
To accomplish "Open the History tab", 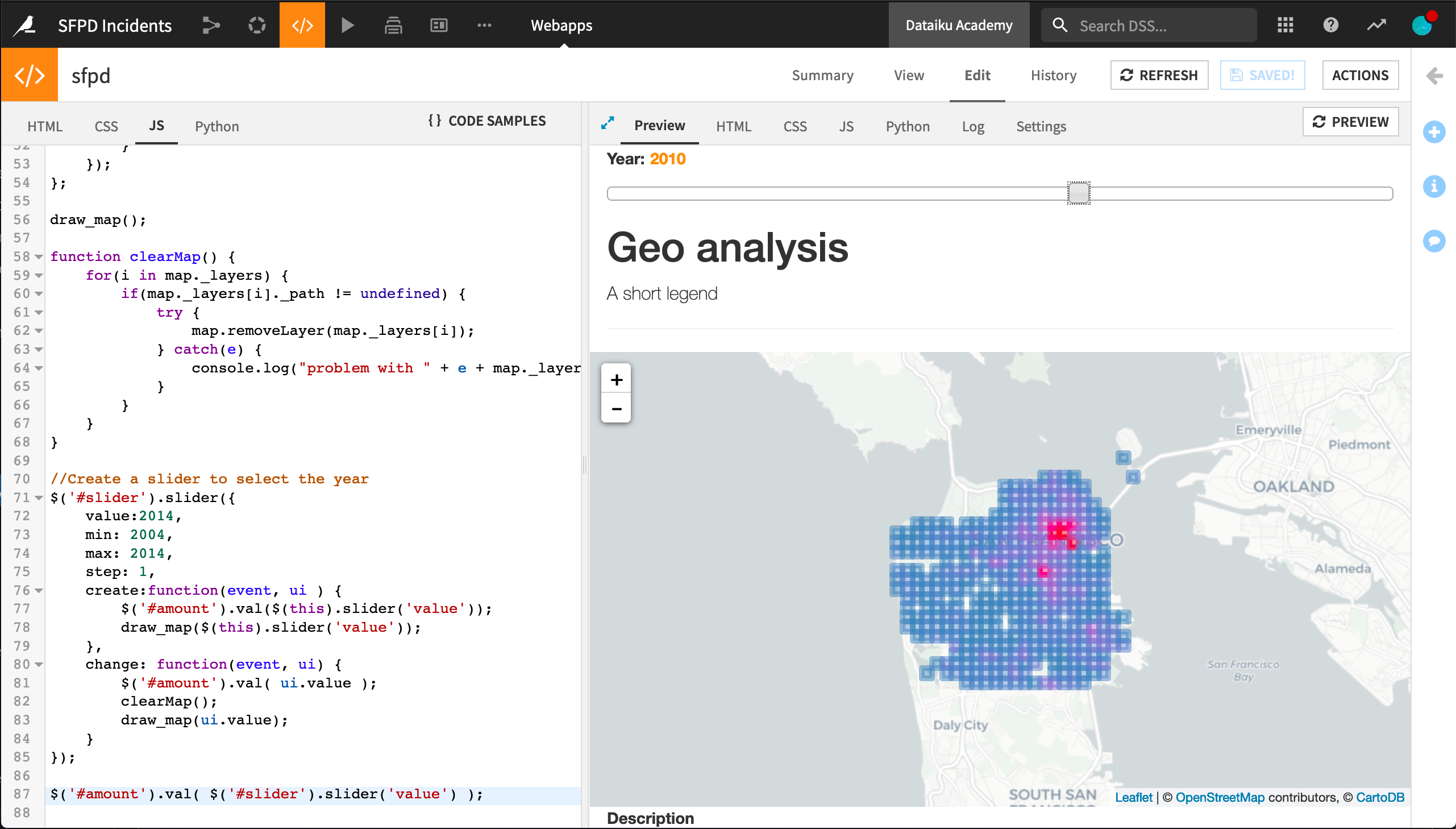I will (1053, 75).
